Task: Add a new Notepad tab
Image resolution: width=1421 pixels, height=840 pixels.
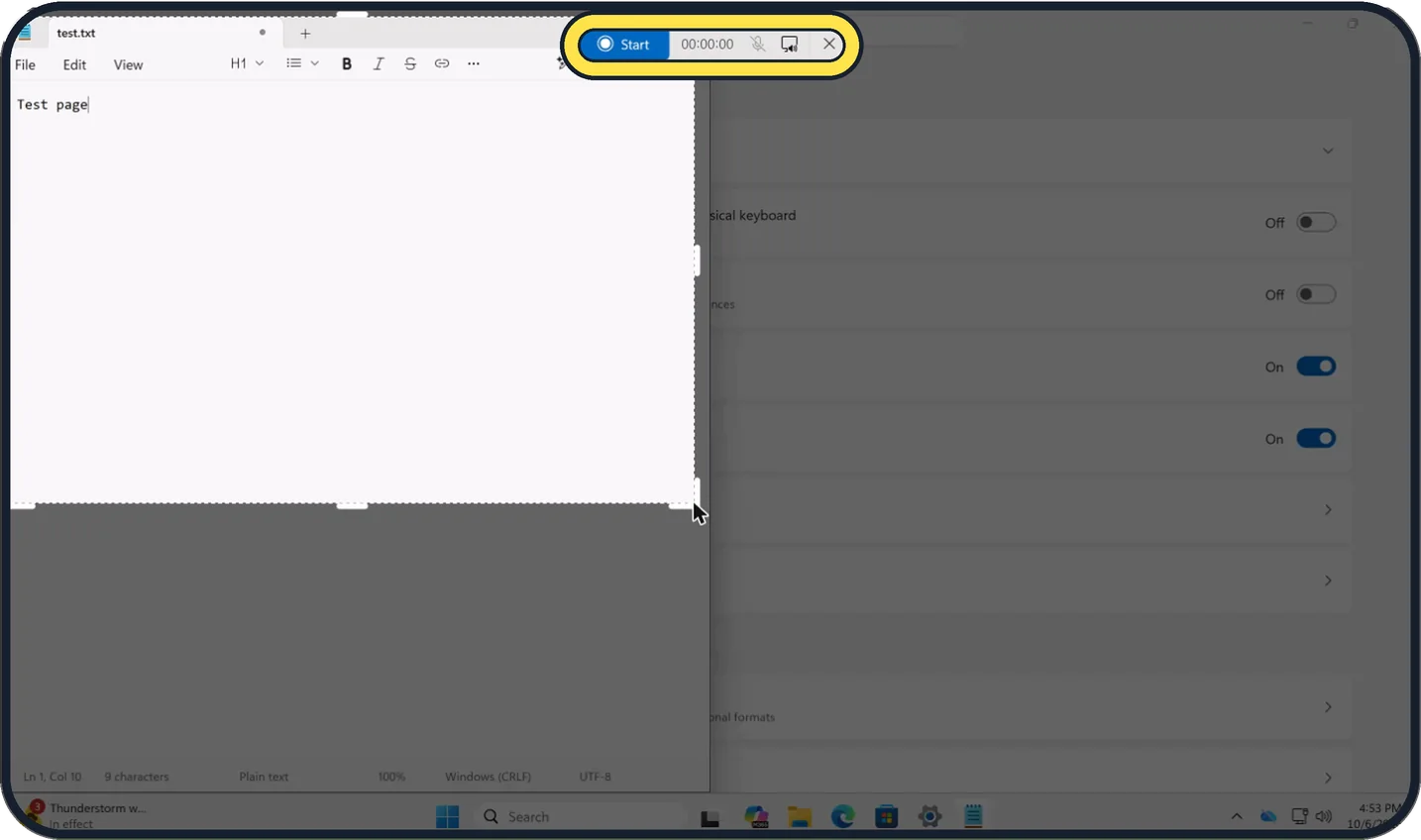Action: click(305, 34)
